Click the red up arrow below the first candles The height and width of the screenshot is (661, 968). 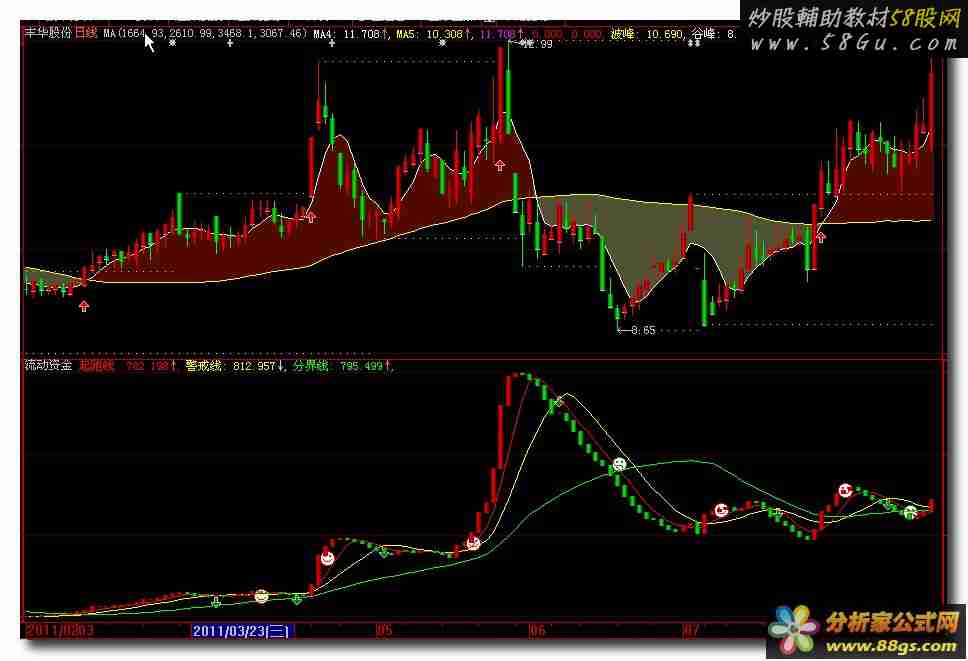[x=84, y=306]
